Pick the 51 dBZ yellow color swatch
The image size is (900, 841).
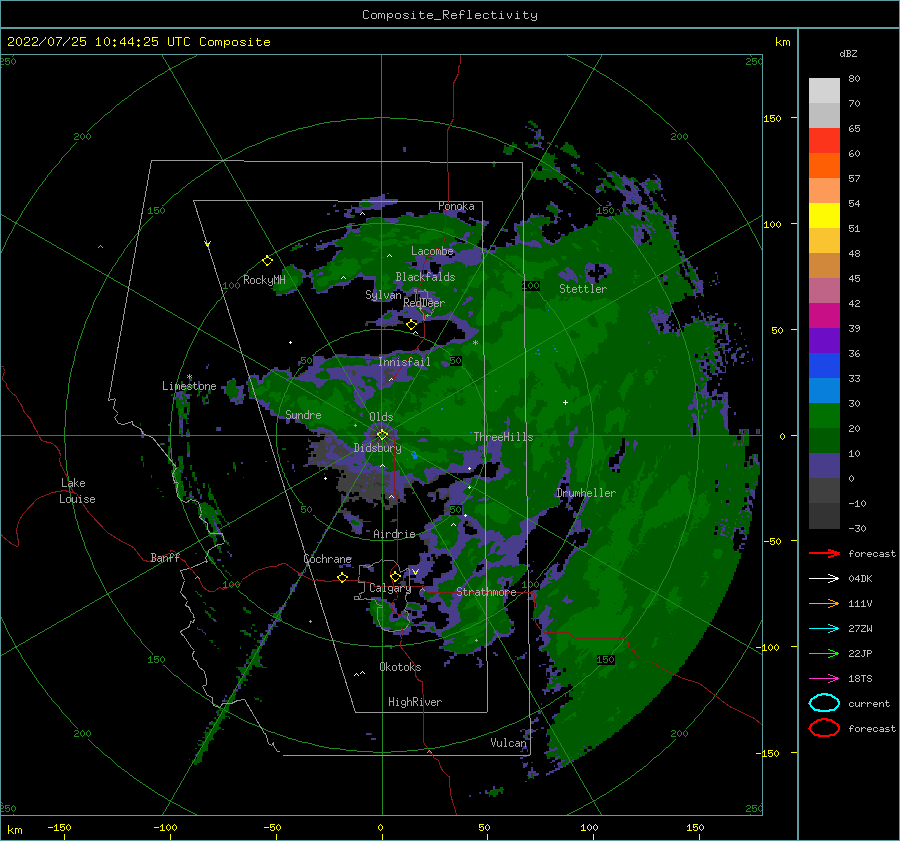coord(824,216)
